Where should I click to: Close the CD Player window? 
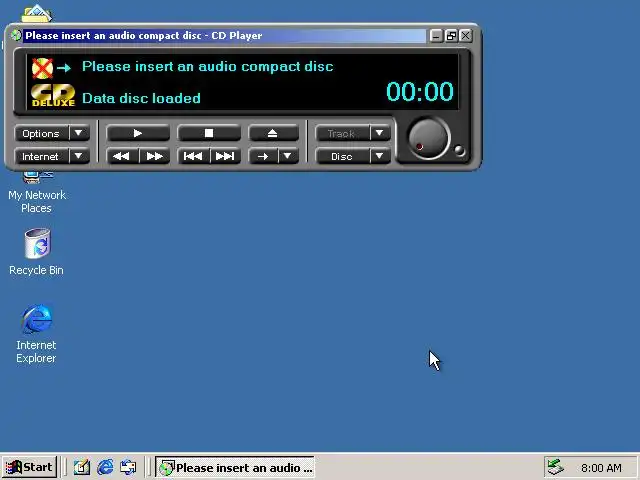pyautogui.click(x=466, y=36)
